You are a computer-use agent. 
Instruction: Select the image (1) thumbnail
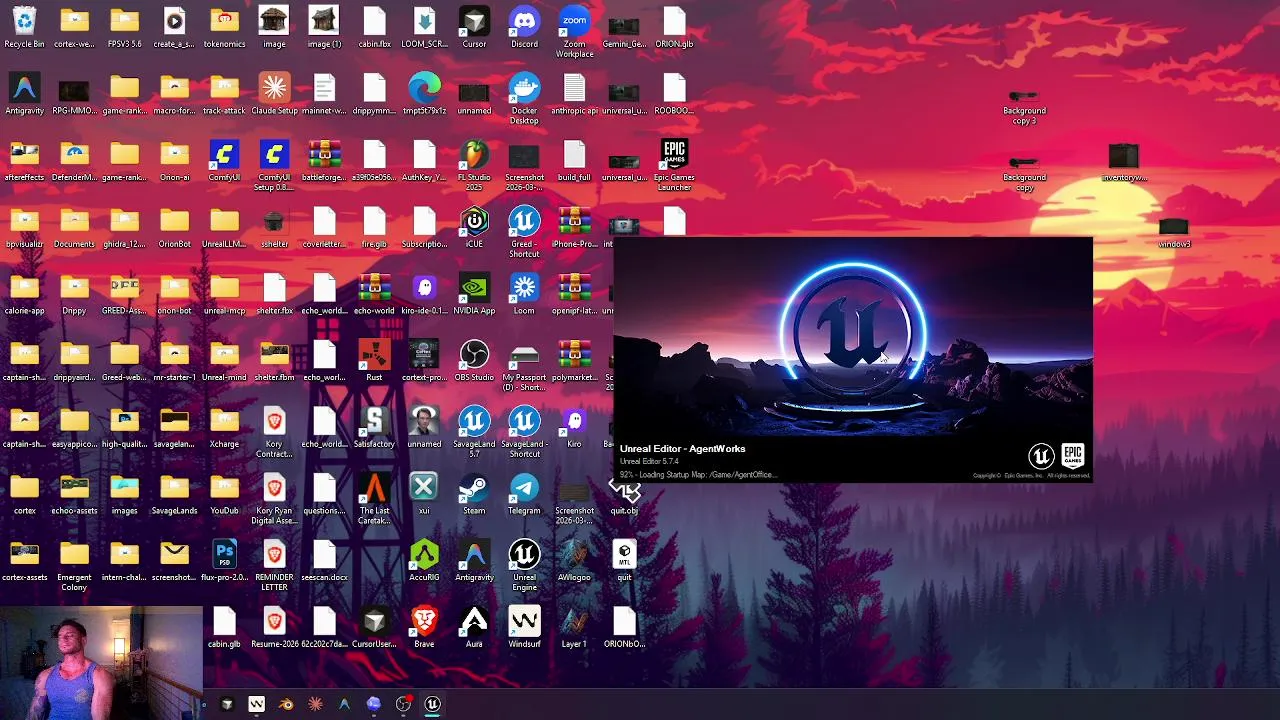[x=324, y=28]
